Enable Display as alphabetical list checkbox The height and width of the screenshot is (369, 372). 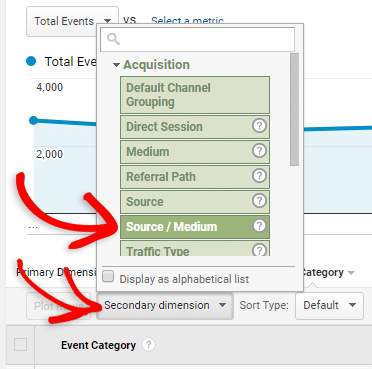coord(108,277)
